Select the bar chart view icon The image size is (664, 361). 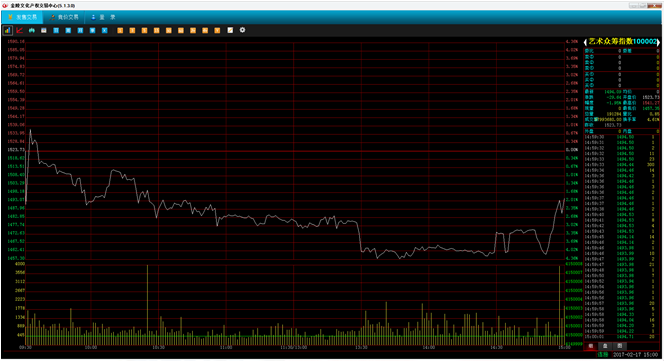pyautogui.click(x=8, y=30)
